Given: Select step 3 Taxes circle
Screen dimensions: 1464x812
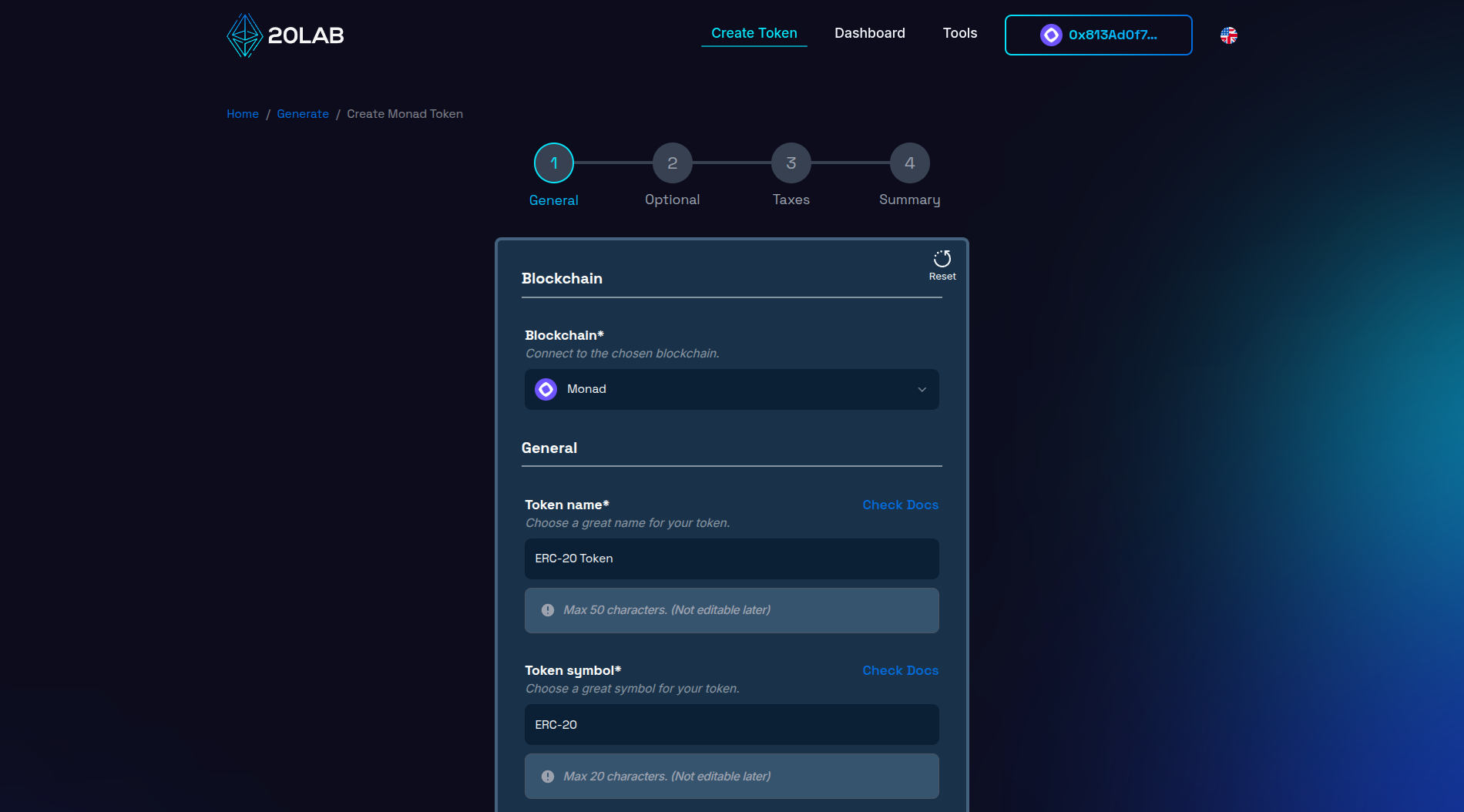Looking at the screenshot, I should click(x=791, y=163).
